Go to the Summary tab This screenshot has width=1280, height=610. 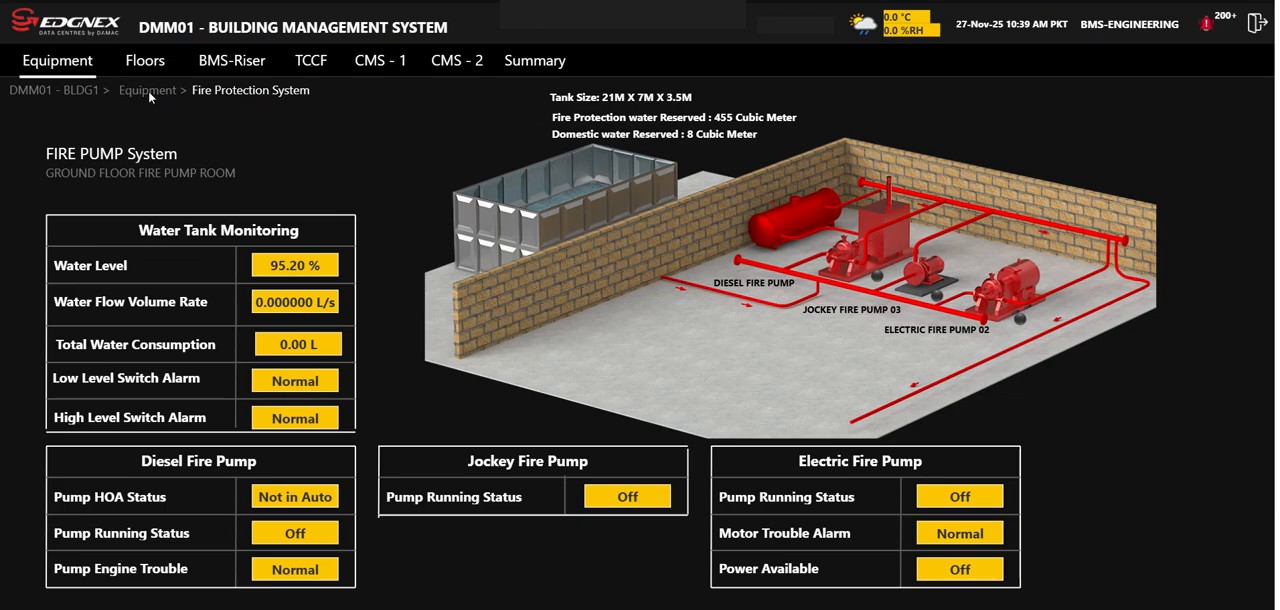click(535, 60)
